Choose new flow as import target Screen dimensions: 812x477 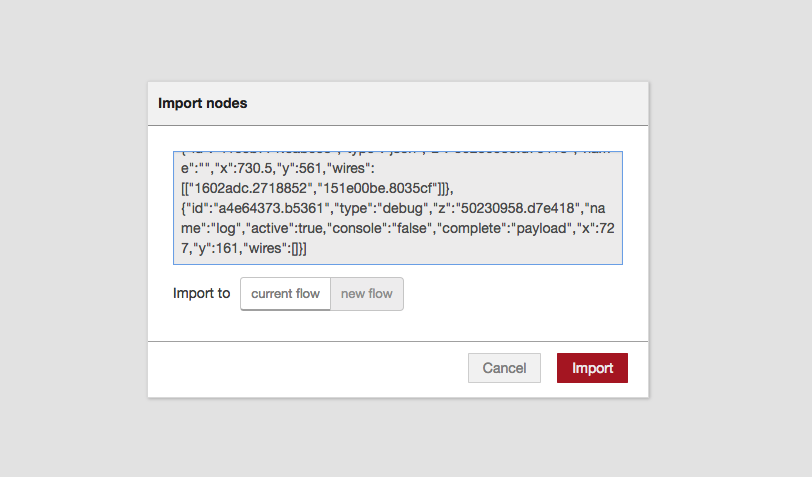click(x=367, y=294)
